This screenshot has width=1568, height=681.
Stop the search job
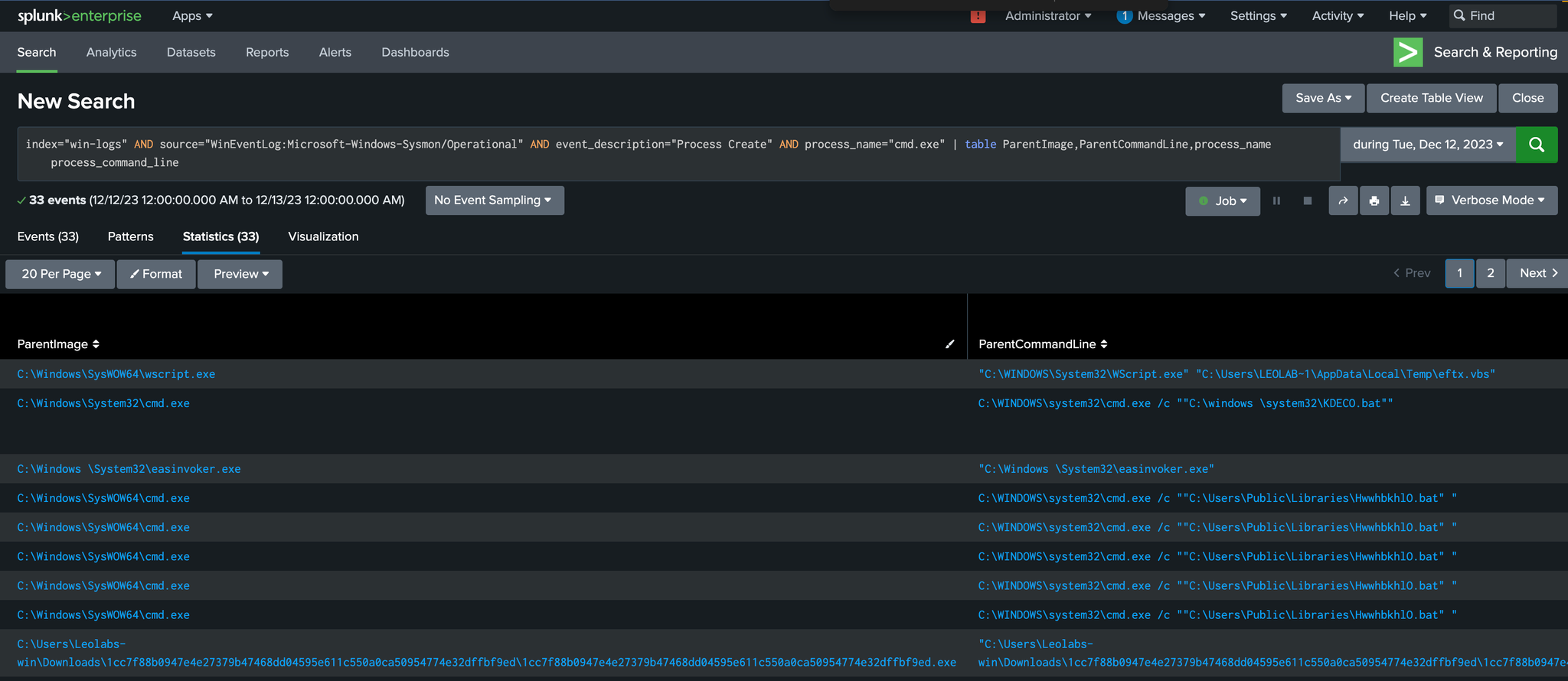[1308, 200]
